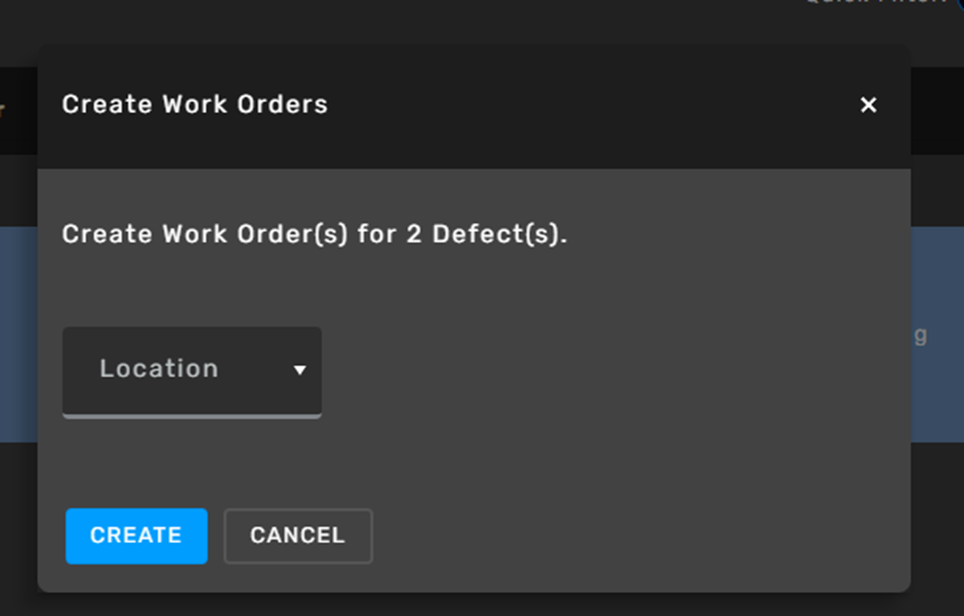964x616 pixels.
Task: Click the Location dropdown arrow caret
Action: 299,370
